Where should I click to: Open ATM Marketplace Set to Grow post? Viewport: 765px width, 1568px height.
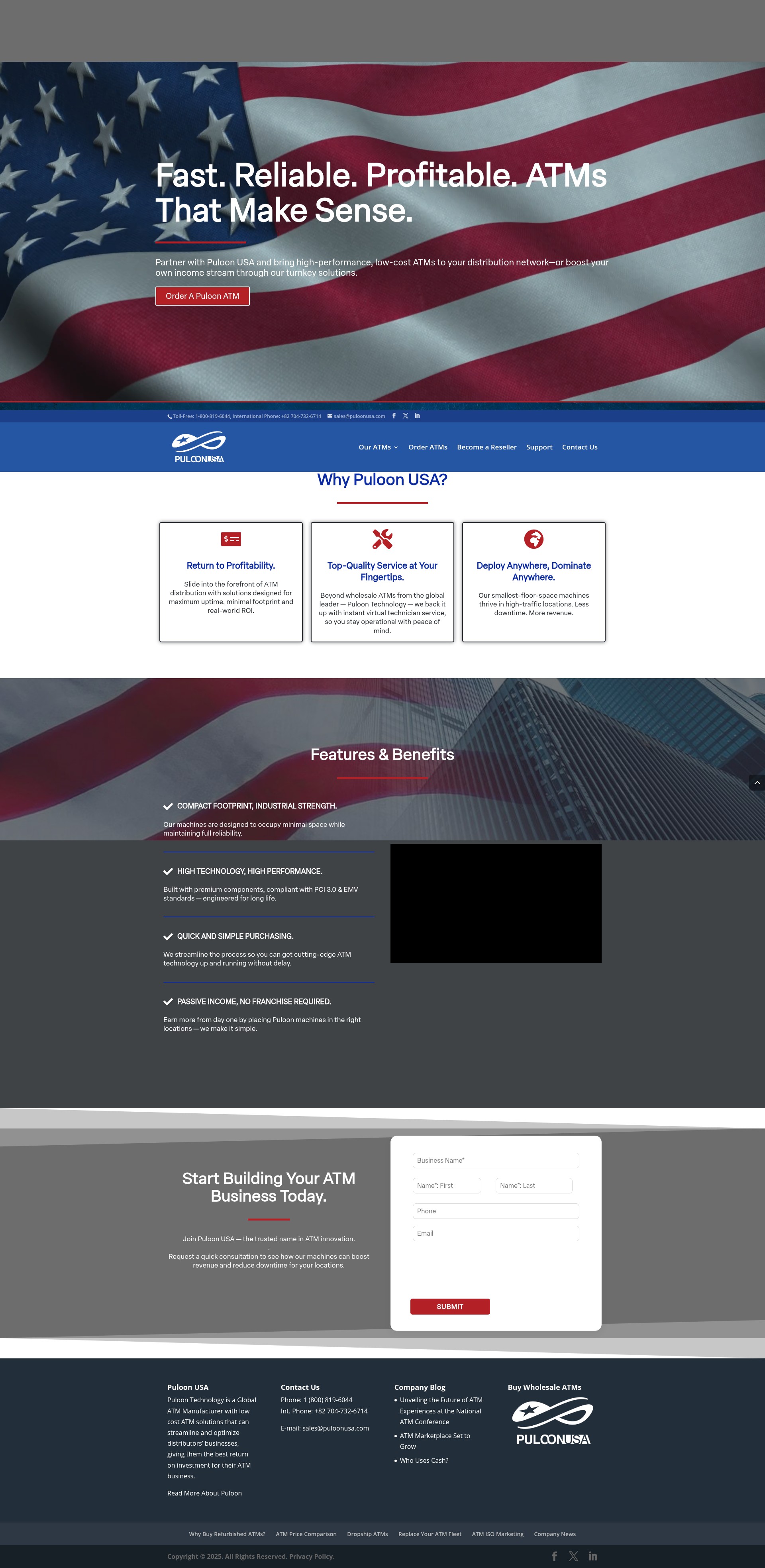435,1441
